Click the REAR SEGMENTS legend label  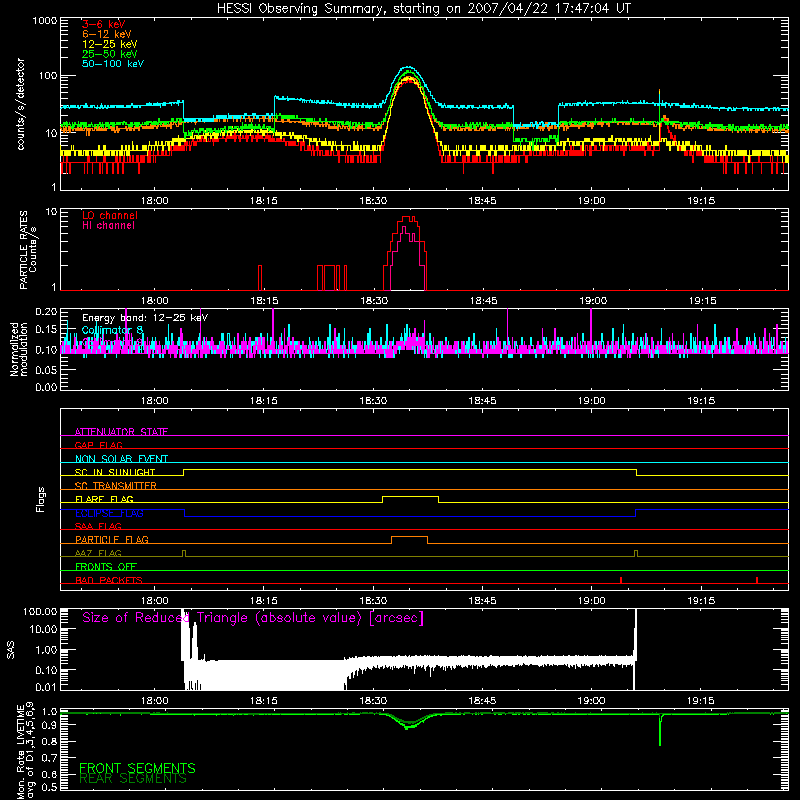coord(133,779)
